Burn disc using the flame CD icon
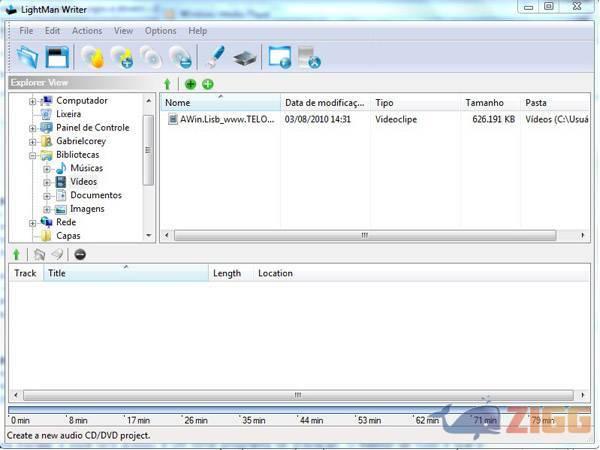This screenshot has height=450, width=600. [93, 57]
